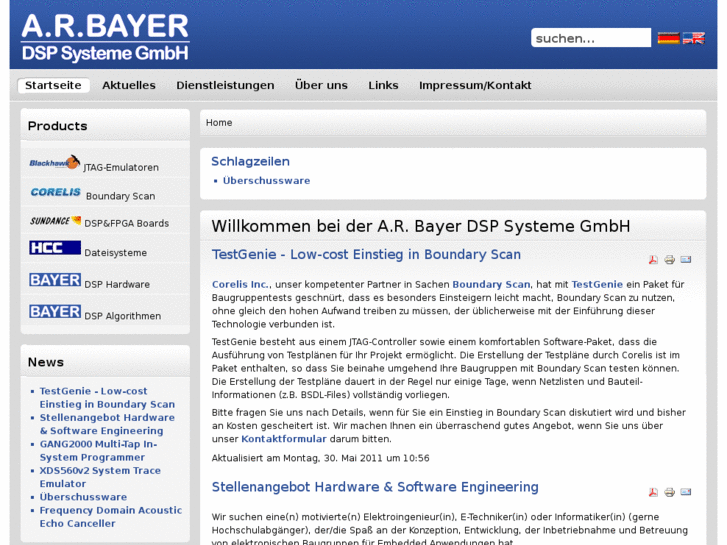Image resolution: width=727 pixels, height=545 pixels.
Task: Click the News panel heading
Action: (x=46, y=362)
